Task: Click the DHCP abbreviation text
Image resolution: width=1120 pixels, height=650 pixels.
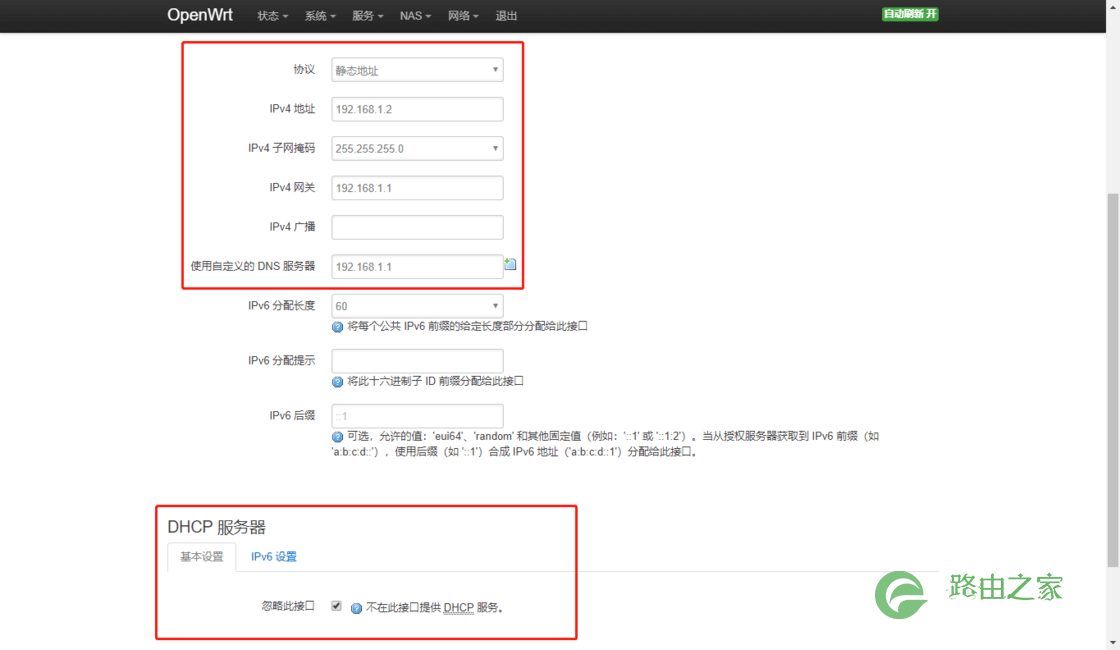Action: click(x=459, y=608)
